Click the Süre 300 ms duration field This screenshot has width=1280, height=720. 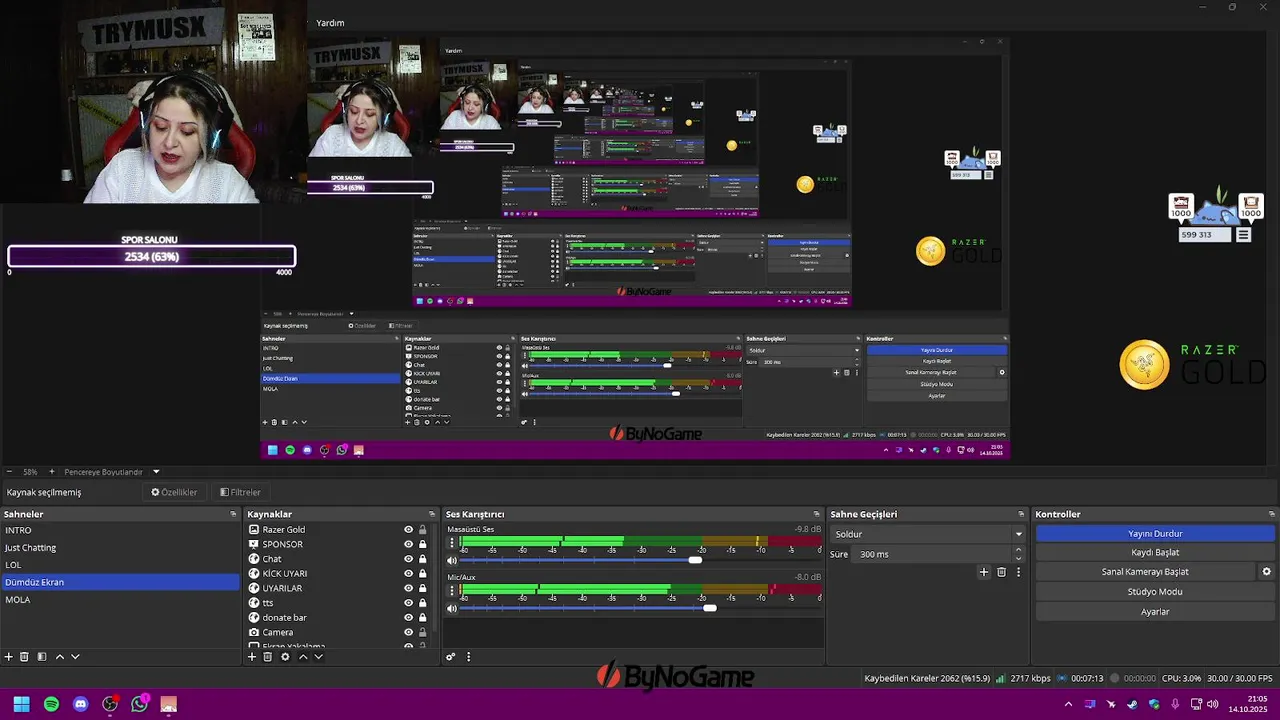coord(933,554)
